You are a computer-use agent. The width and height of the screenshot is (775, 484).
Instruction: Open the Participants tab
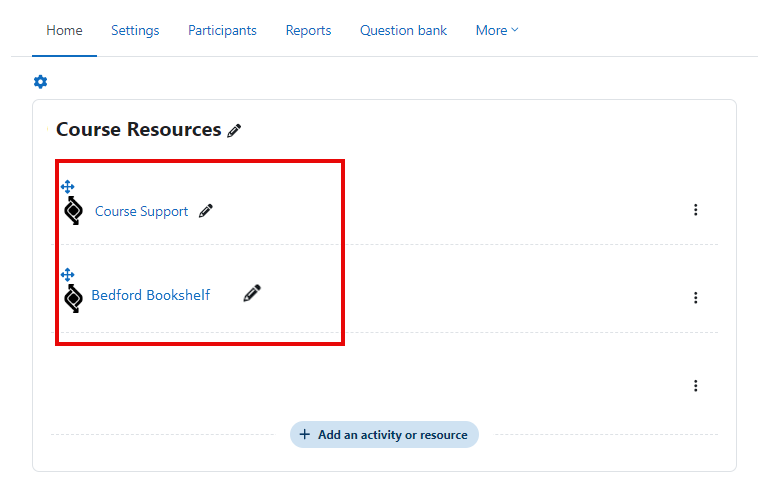pos(222,31)
